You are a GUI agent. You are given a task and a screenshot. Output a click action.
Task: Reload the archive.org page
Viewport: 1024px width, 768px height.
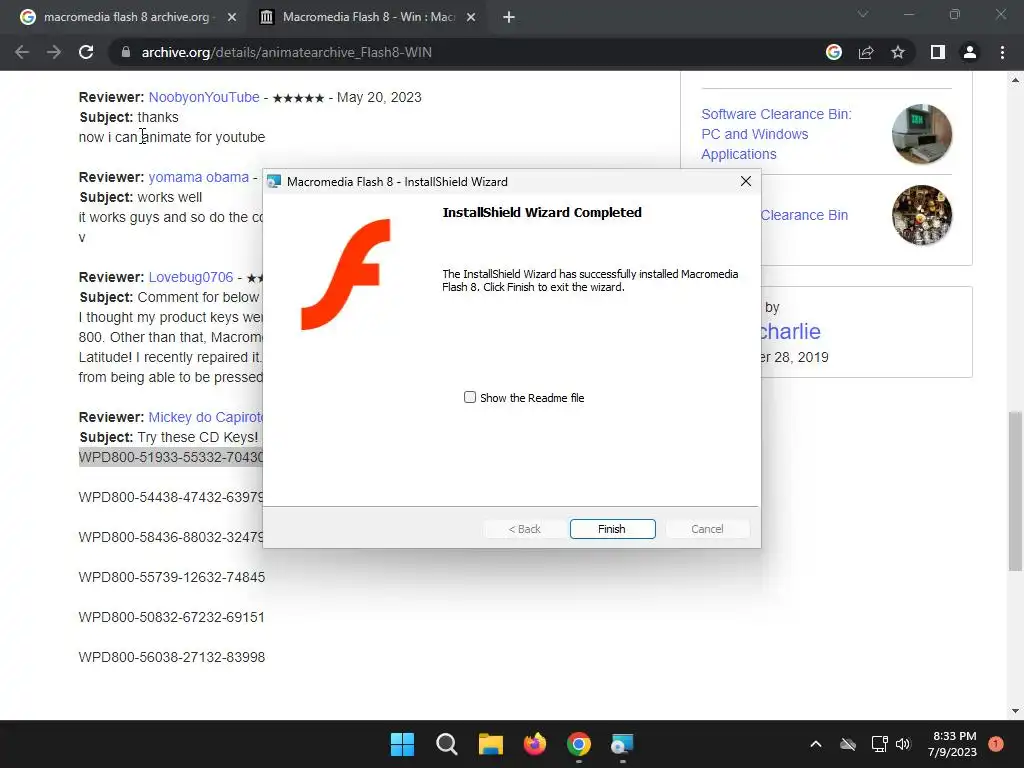tap(86, 52)
